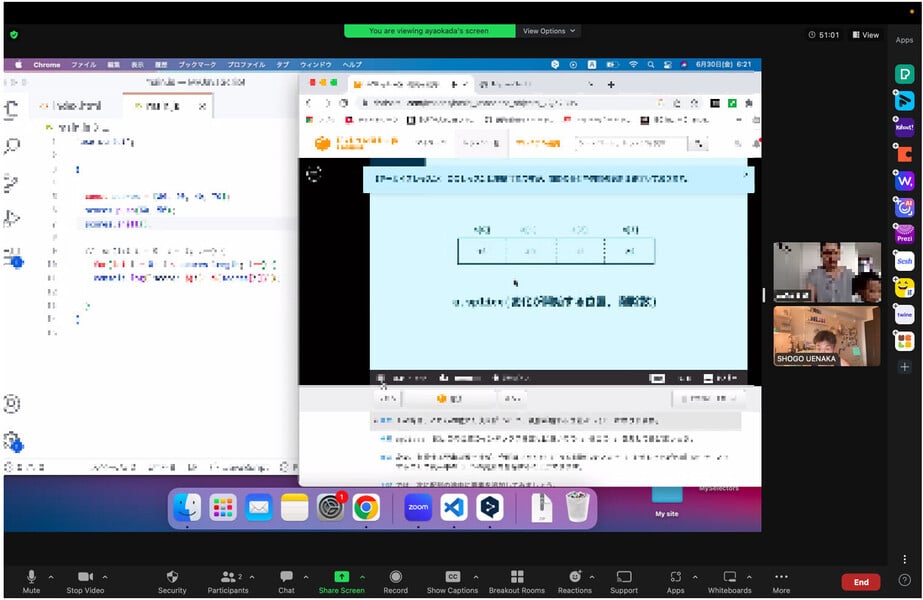Open the Chat panel
The width and height of the screenshot is (923, 600).
286,580
